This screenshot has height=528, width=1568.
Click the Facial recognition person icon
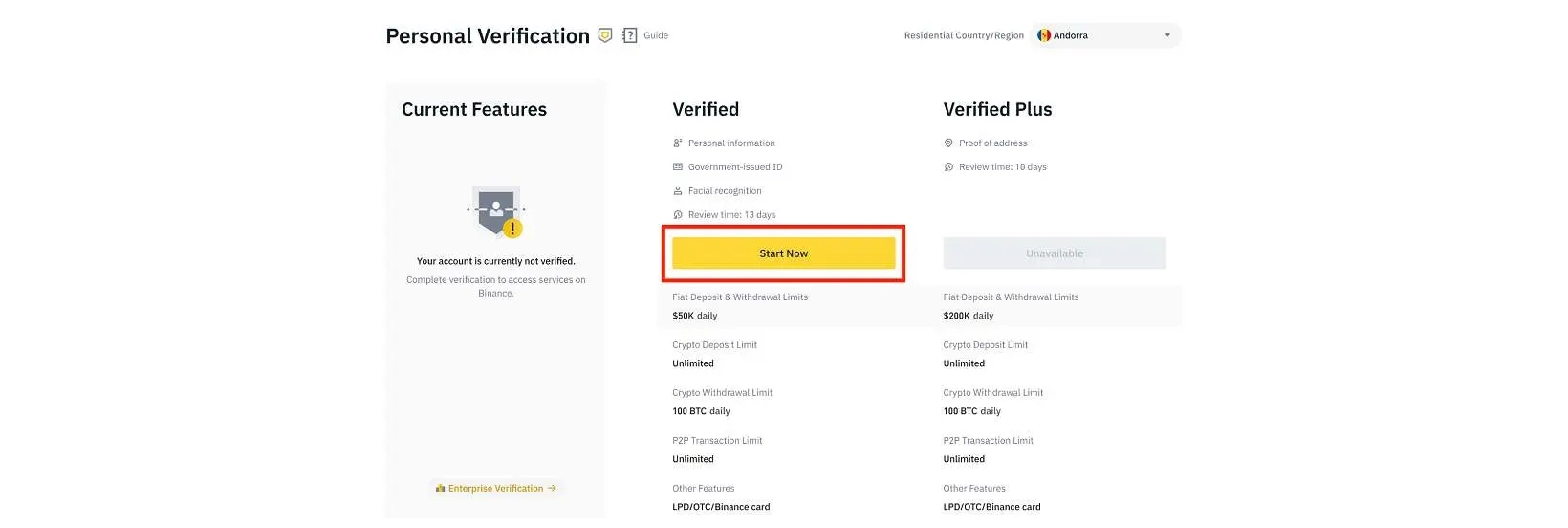point(678,191)
